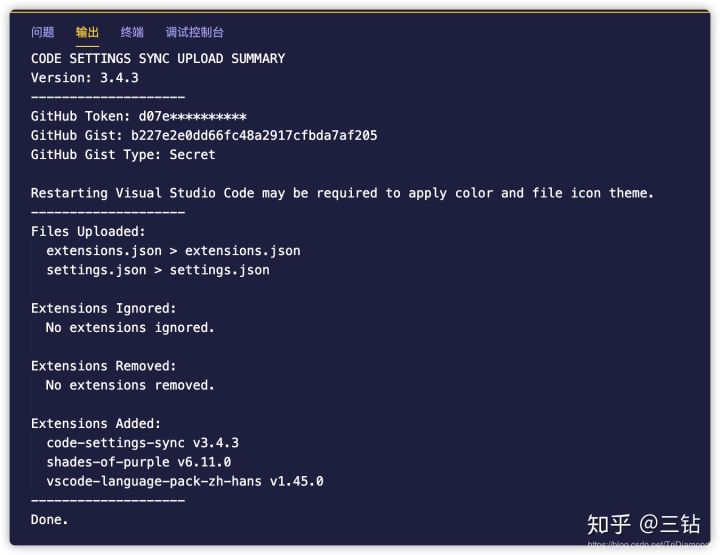Open the 调试控制台 tab
Screen dimensions: 720x555
195,32
